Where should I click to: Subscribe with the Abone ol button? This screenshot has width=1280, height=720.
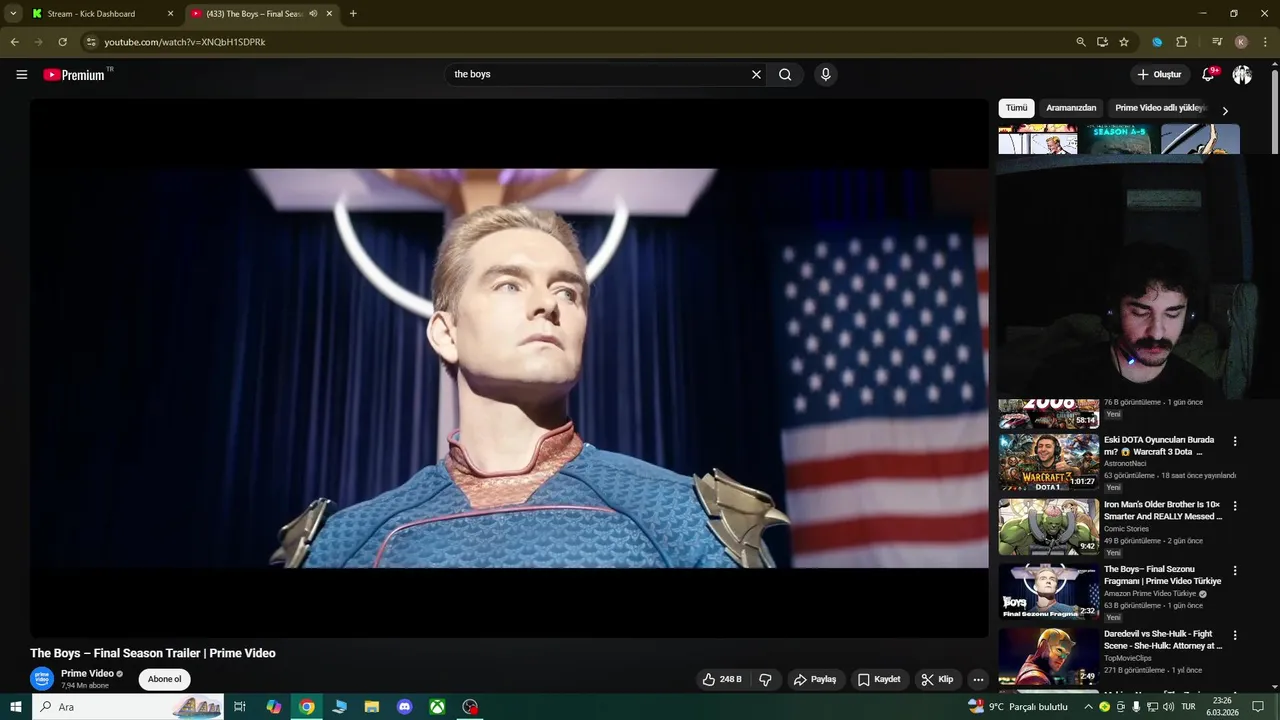pos(164,679)
